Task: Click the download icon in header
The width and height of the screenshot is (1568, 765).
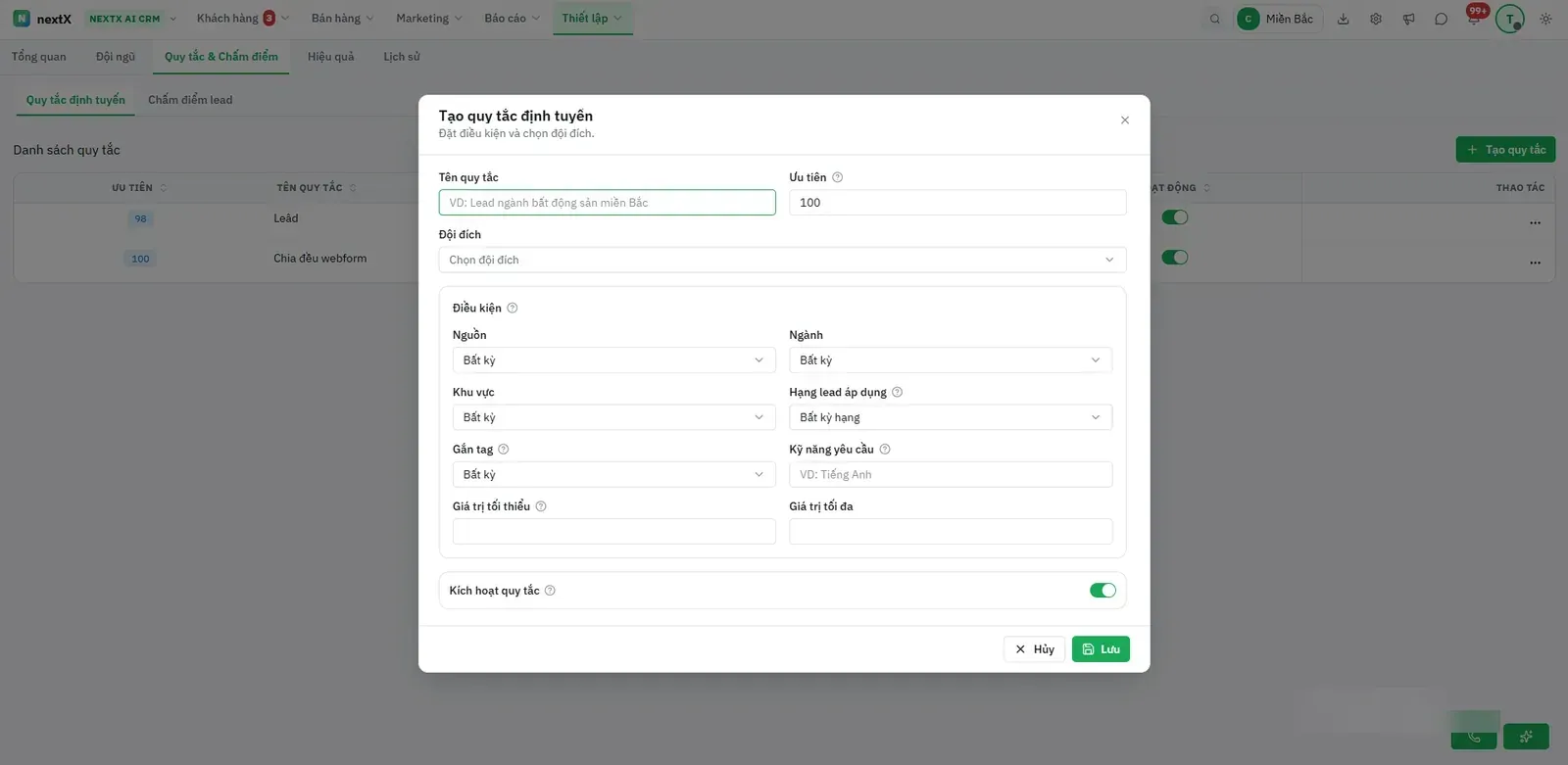Action: [x=1344, y=19]
